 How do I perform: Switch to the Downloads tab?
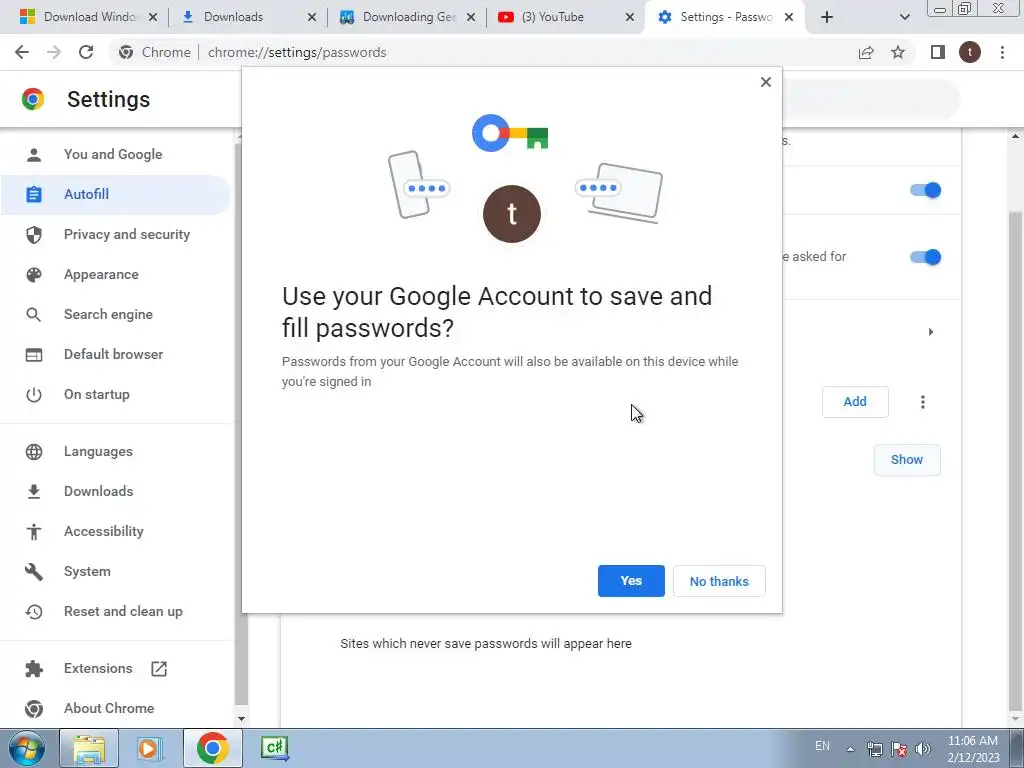coord(233,17)
